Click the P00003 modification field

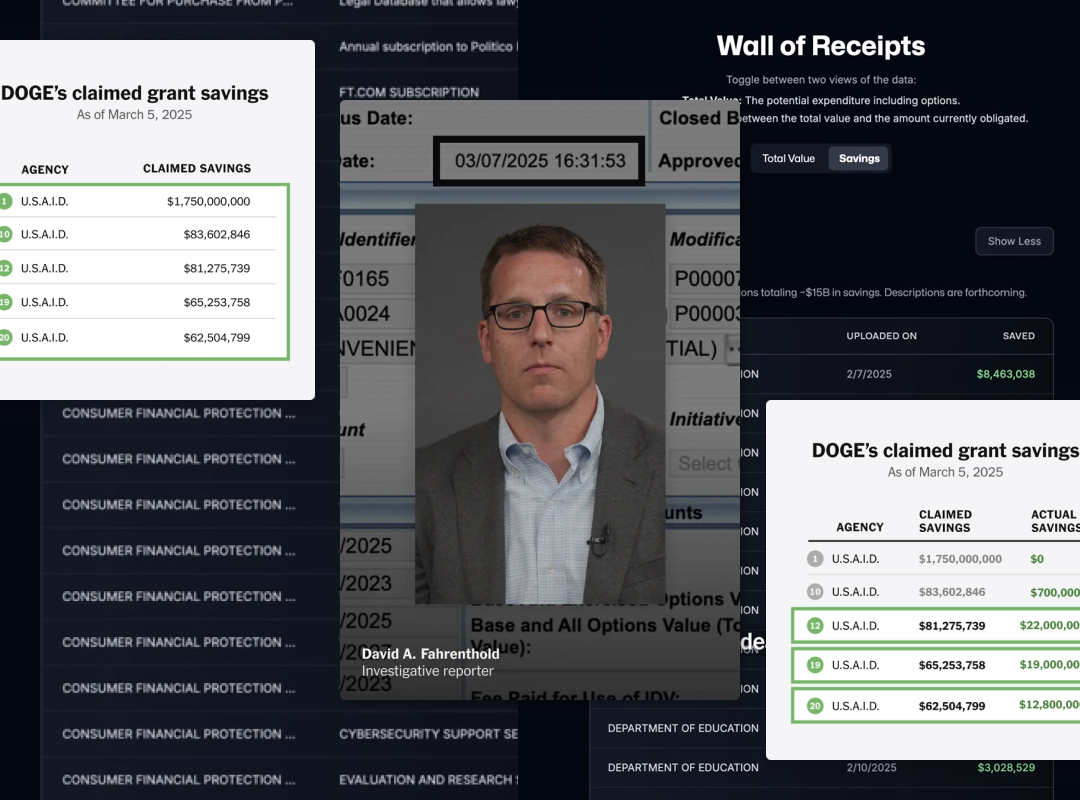[705, 314]
